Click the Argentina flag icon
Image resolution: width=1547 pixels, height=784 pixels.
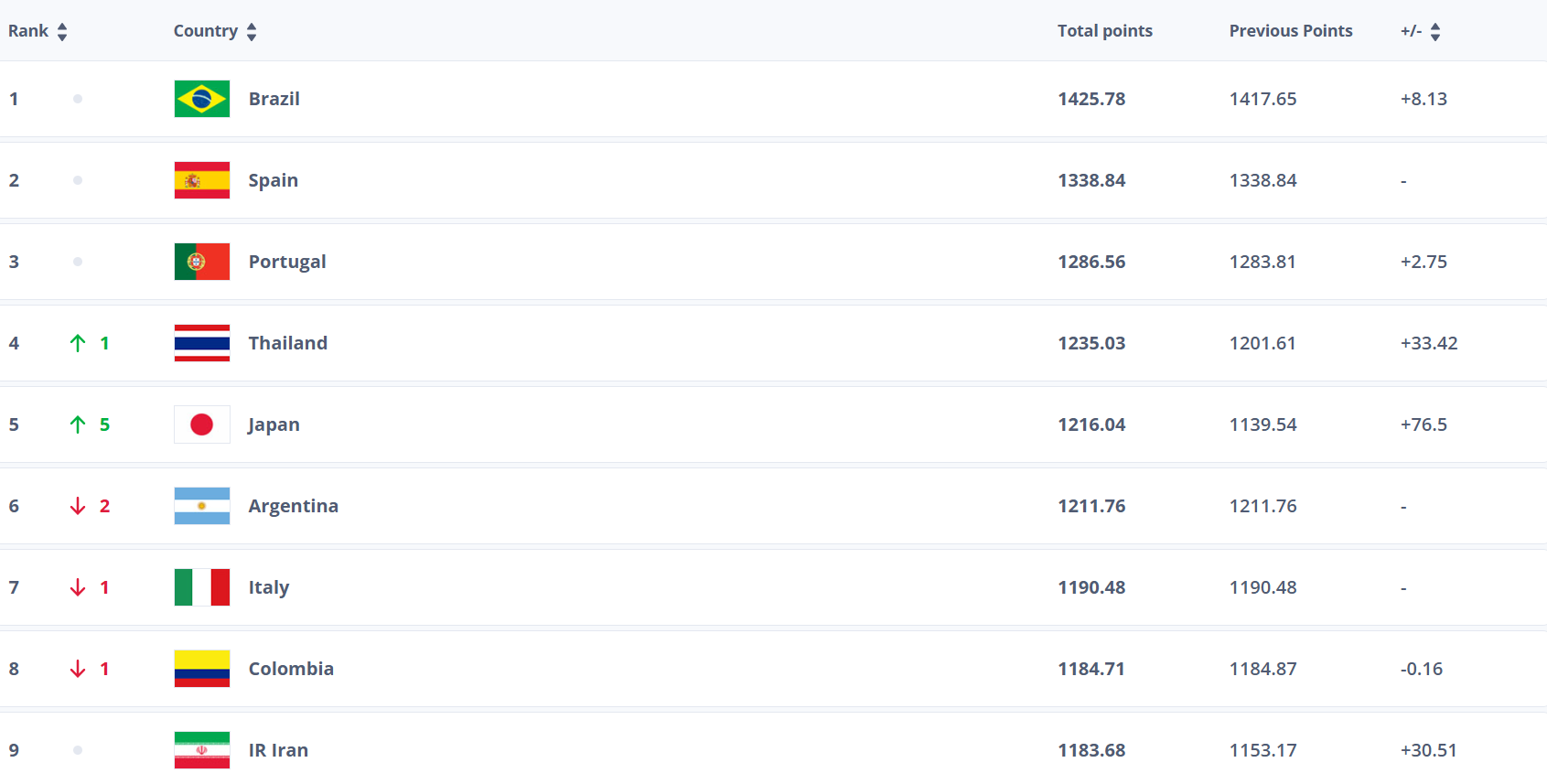(201, 506)
